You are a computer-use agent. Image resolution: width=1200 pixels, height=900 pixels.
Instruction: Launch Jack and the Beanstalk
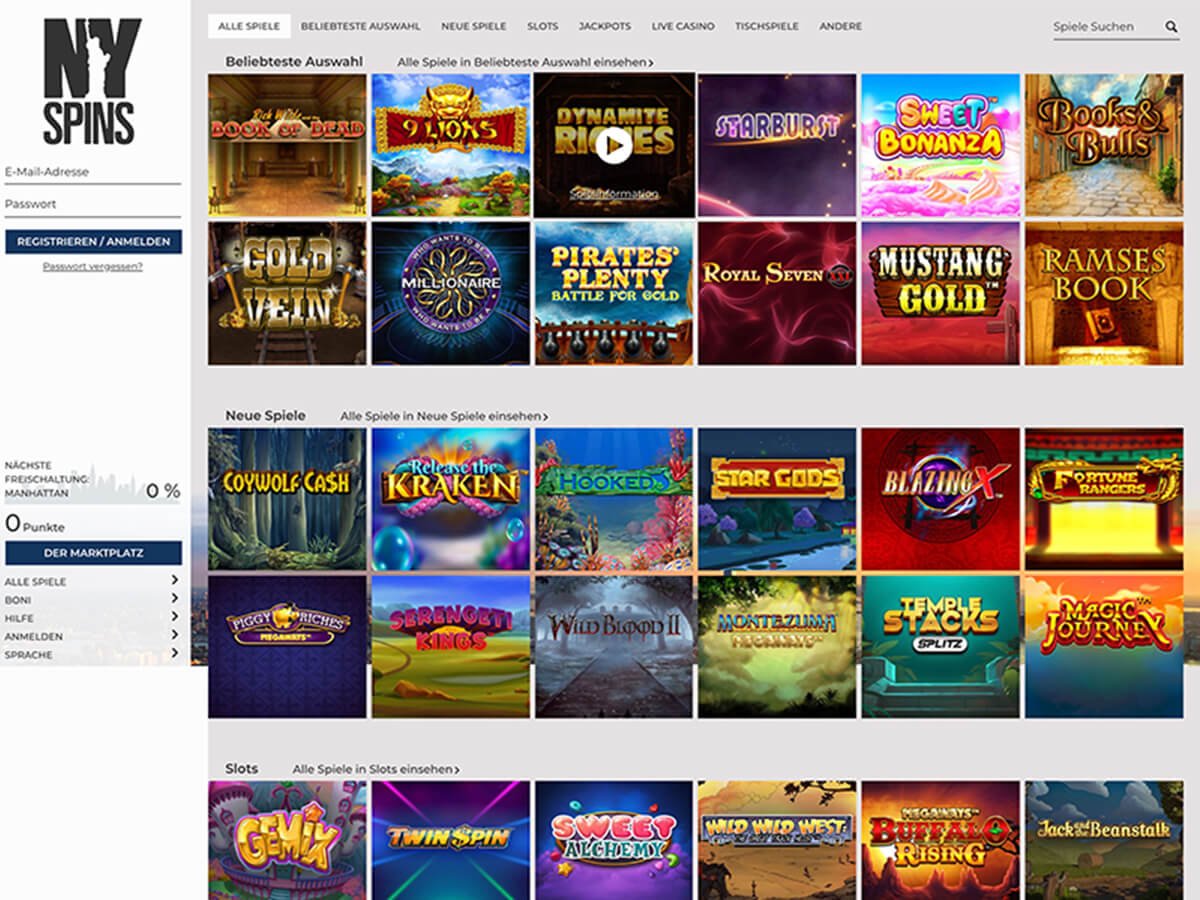[x=1104, y=841]
